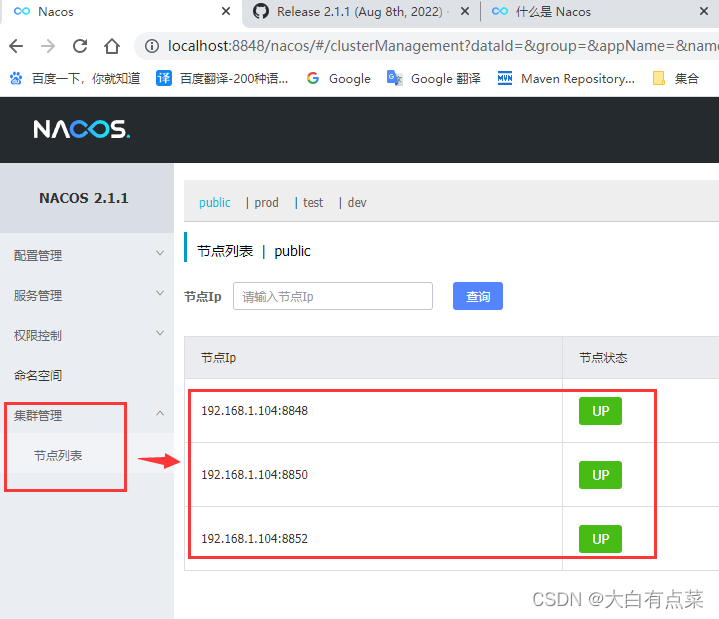The height and width of the screenshot is (619, 719).
Task: Open the 配置管理 sidebar item
Action: click(x=87, y=255)
